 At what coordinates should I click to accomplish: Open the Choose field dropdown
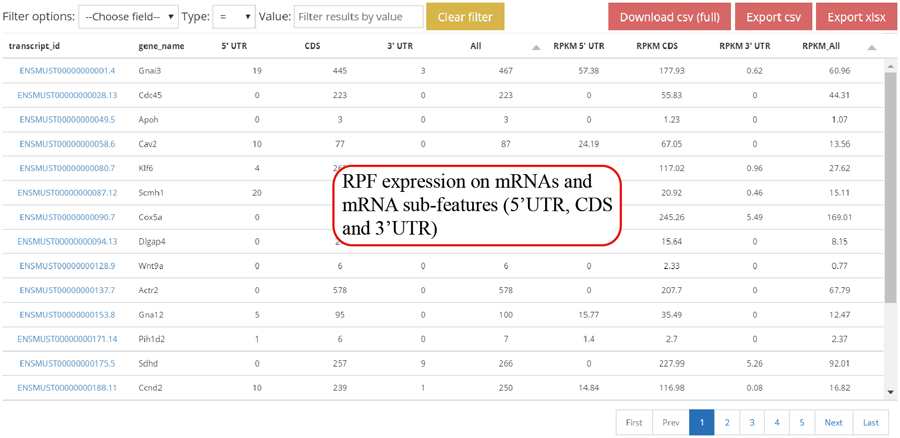128,17
